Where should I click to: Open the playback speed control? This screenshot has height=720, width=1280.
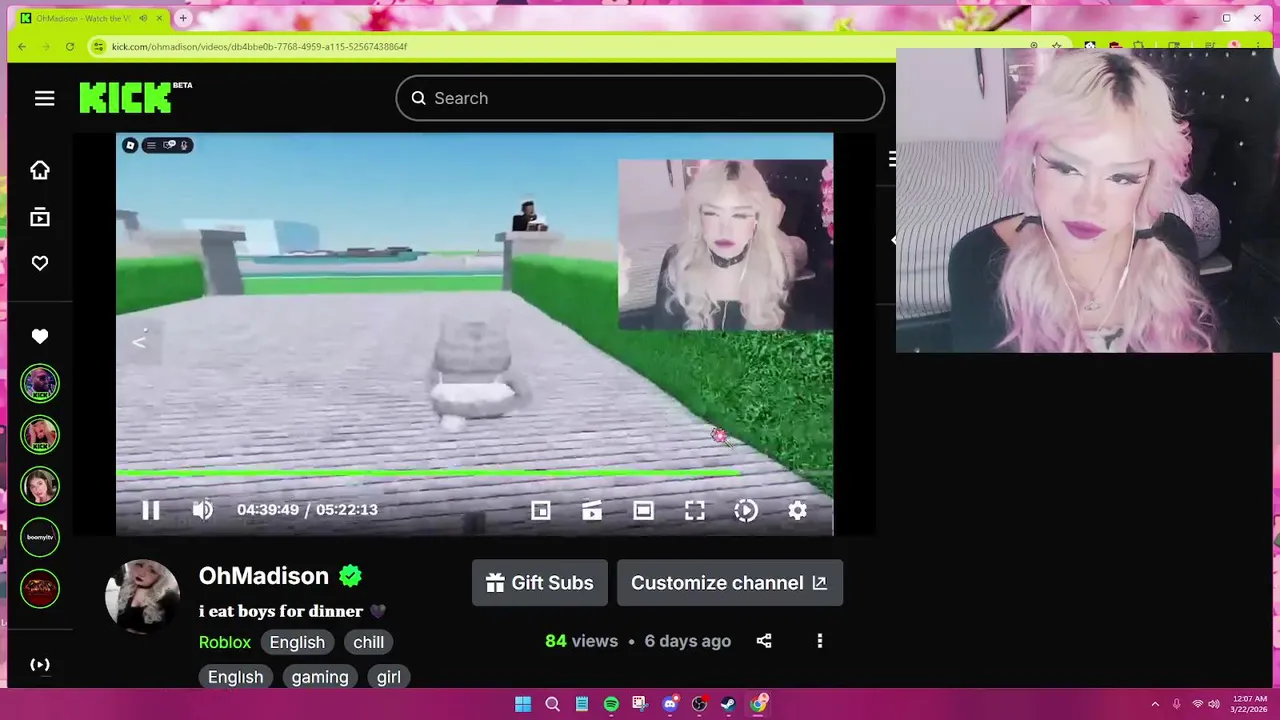[x=746, y=511]
